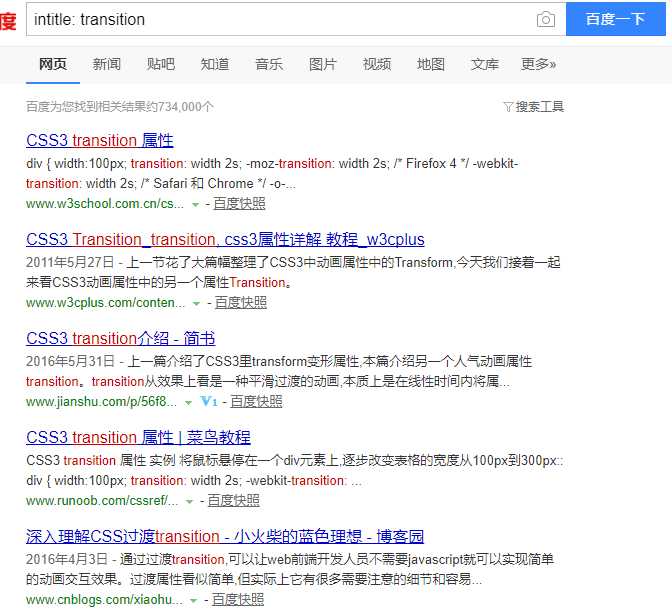Show more categories via 更多»
The height and width of the screenshot is (614, 672).
tap(538, 64)
